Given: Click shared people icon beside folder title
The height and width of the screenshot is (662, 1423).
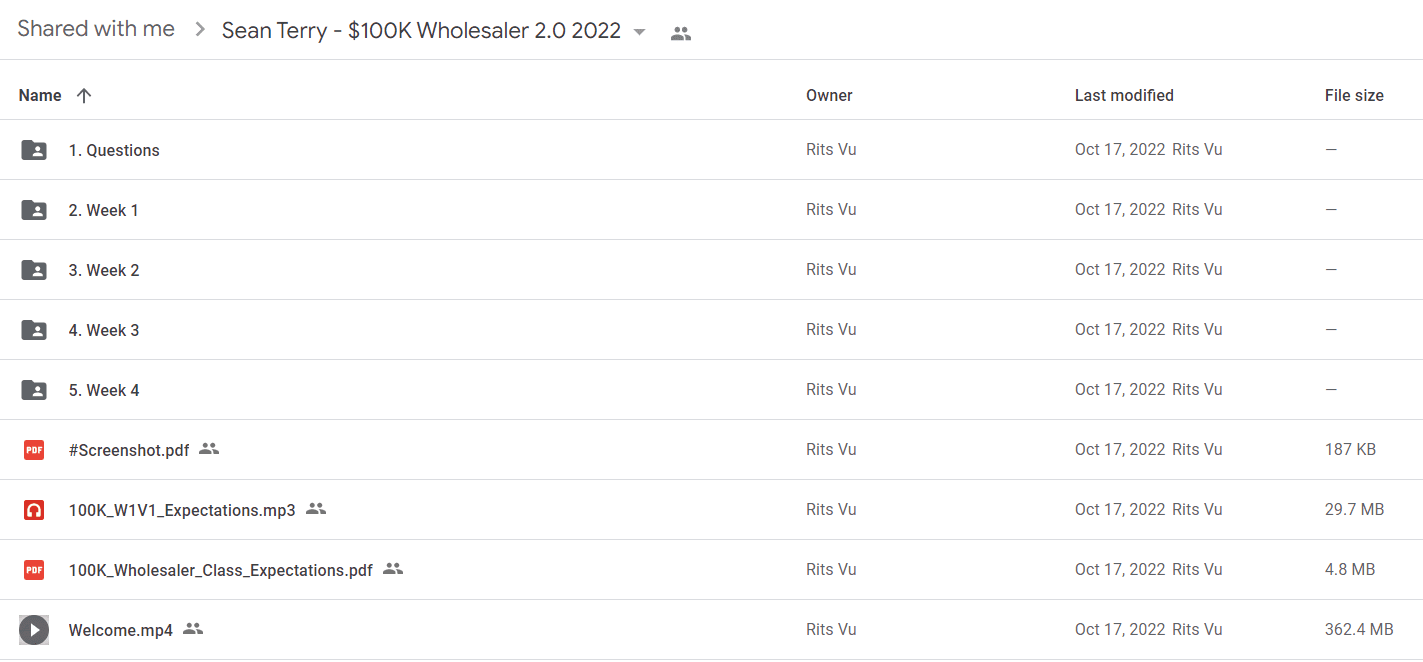Looking at the screenshot, I should pyautogui.click(x=681, y=33).
